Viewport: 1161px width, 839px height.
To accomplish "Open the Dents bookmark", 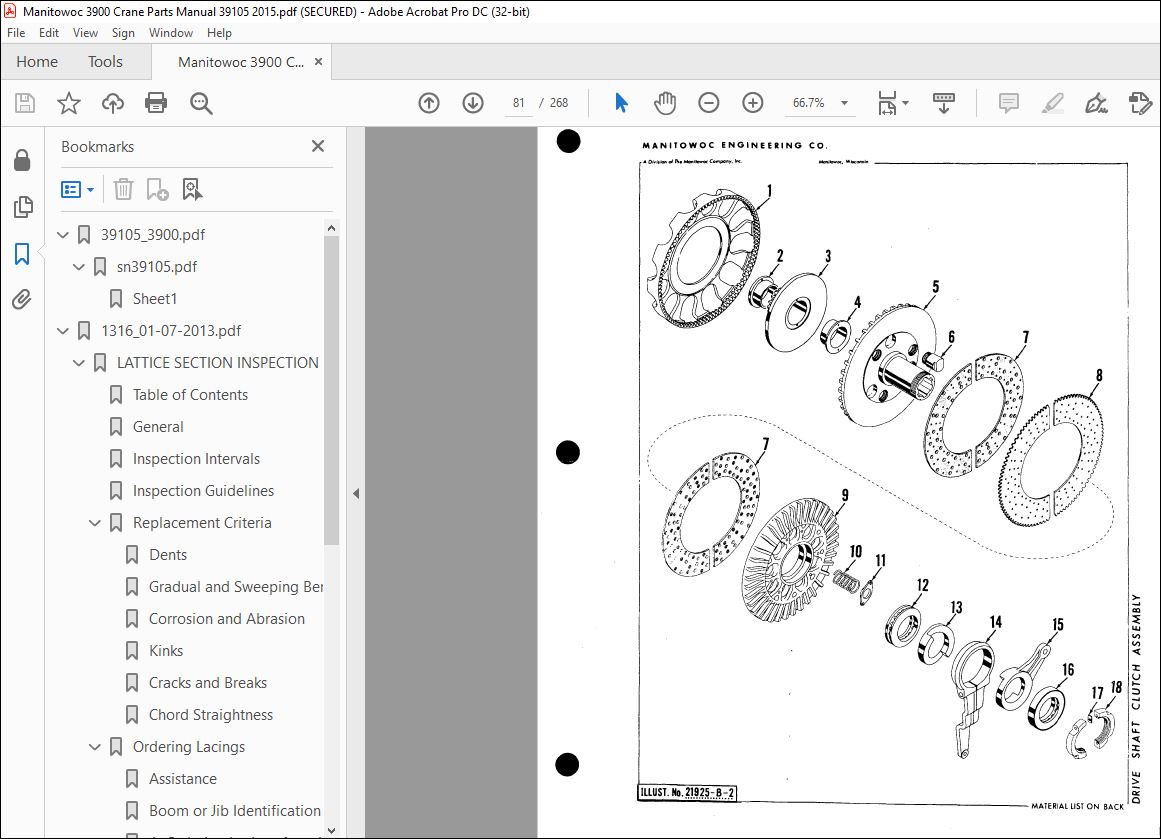I will coord(168,555).
